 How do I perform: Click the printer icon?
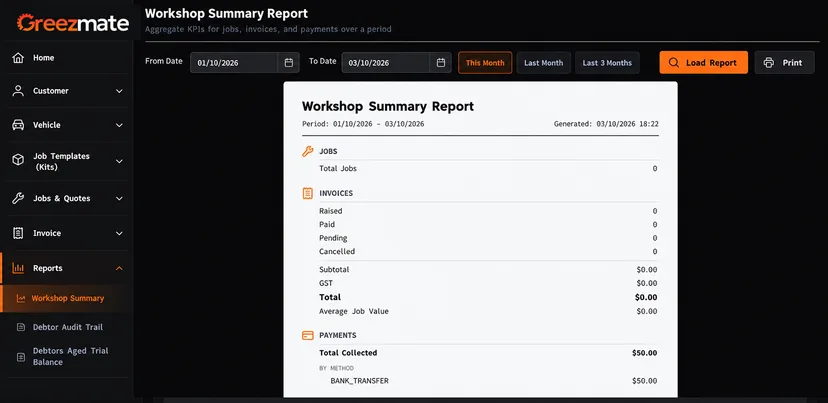[769, 63]
